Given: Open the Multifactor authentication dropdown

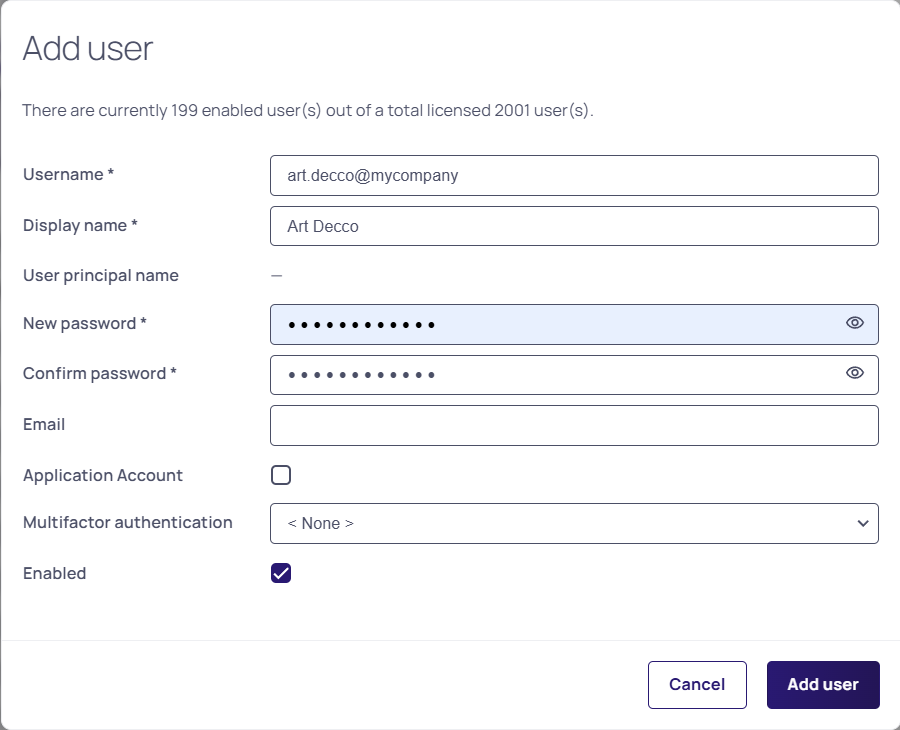Looking at the screenshot, I should click(574, 523).
